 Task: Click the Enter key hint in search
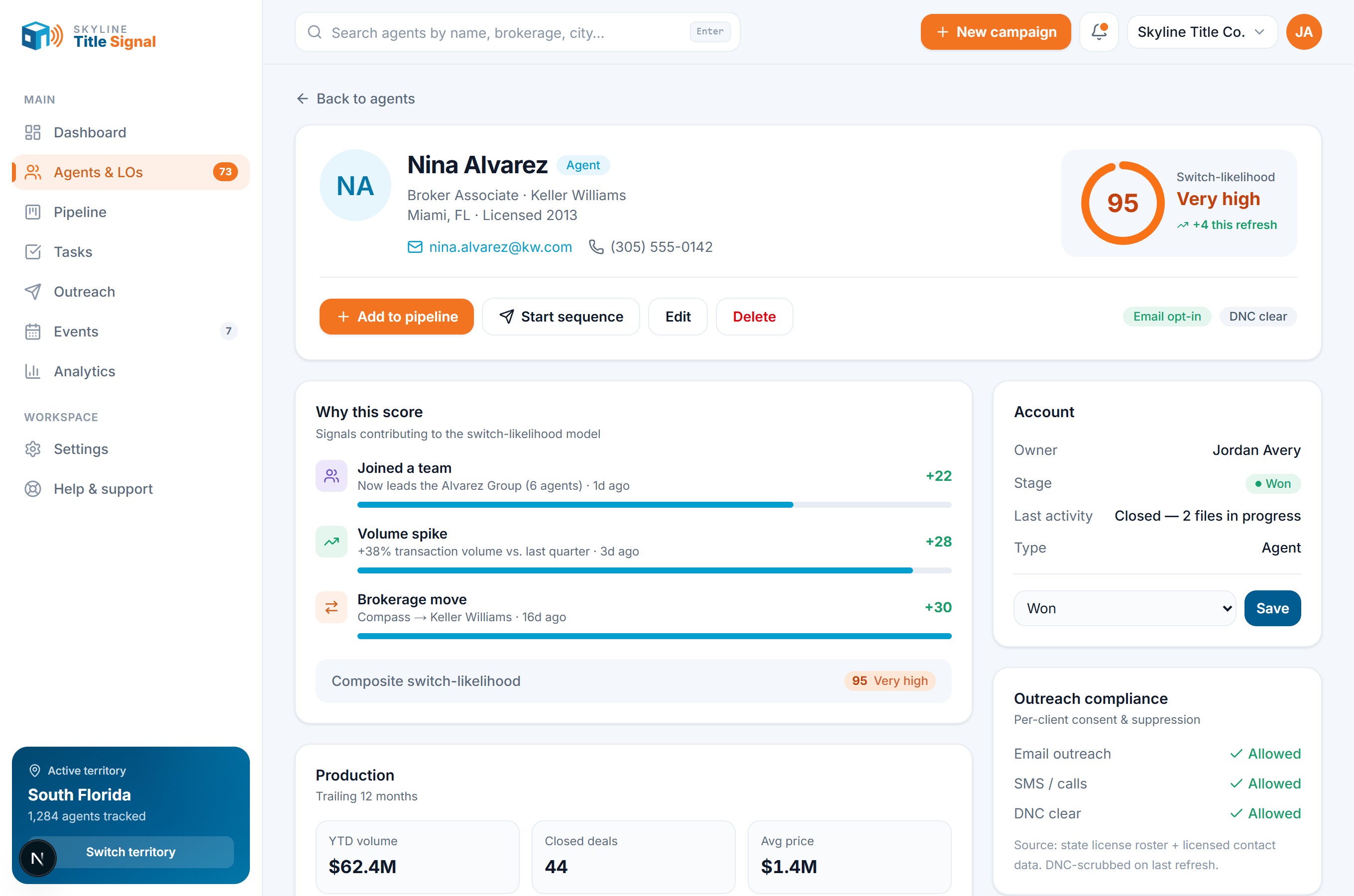(x=709, y=31)
